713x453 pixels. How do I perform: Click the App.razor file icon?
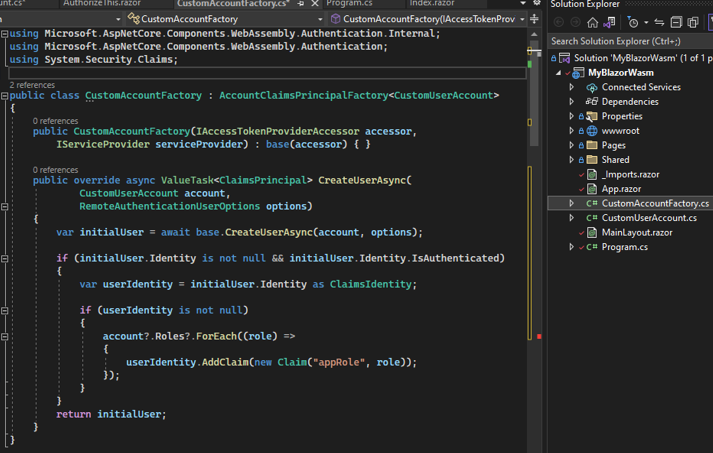pyautogui.click(x=592, y=189)
